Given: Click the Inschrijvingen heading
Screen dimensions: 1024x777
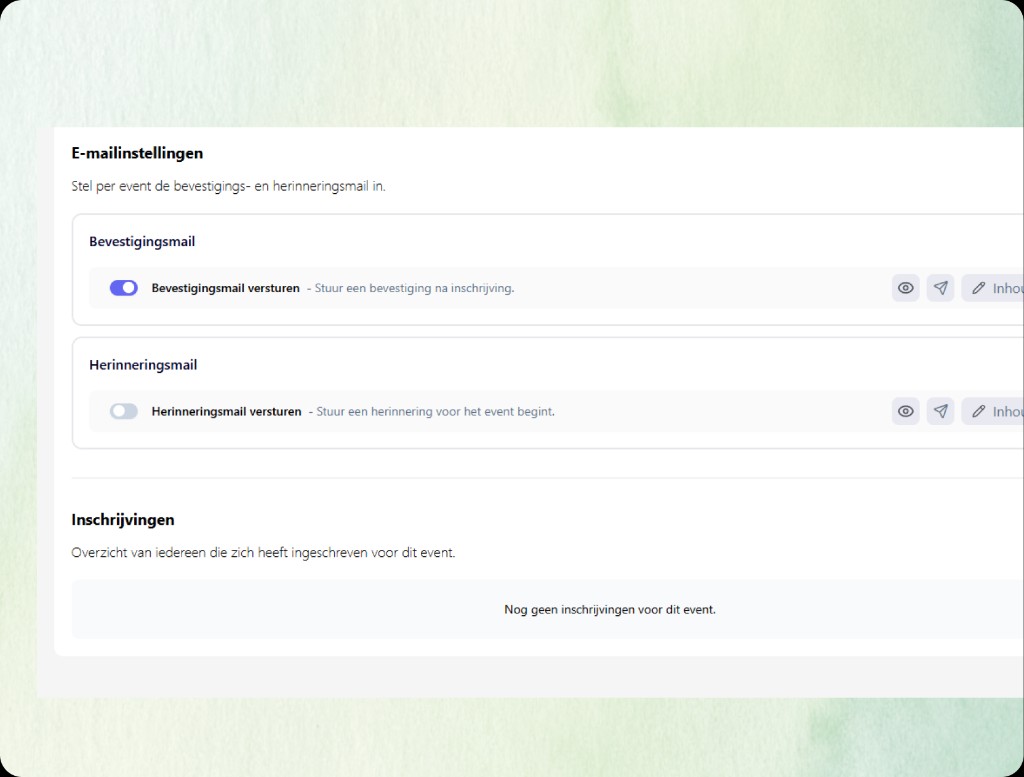Looking at the screenshot, I should (x=123, y=520).
